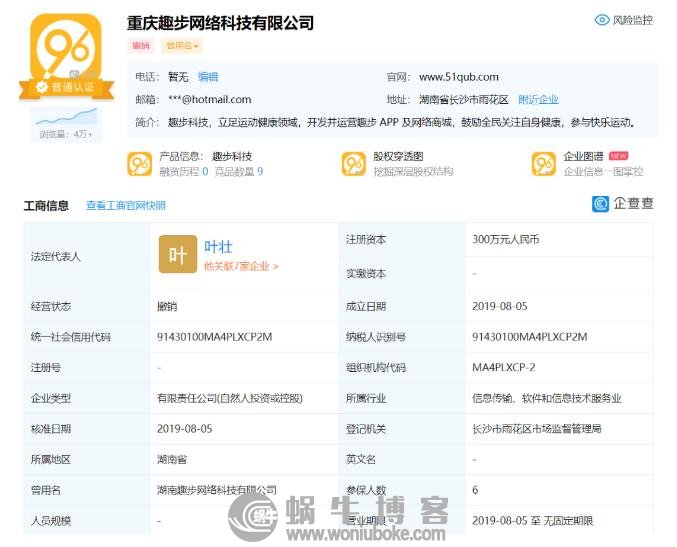The width and height of the screenshot is (677, 547).
Task: Select the 撤销 status tag
Action: point(141,46)
